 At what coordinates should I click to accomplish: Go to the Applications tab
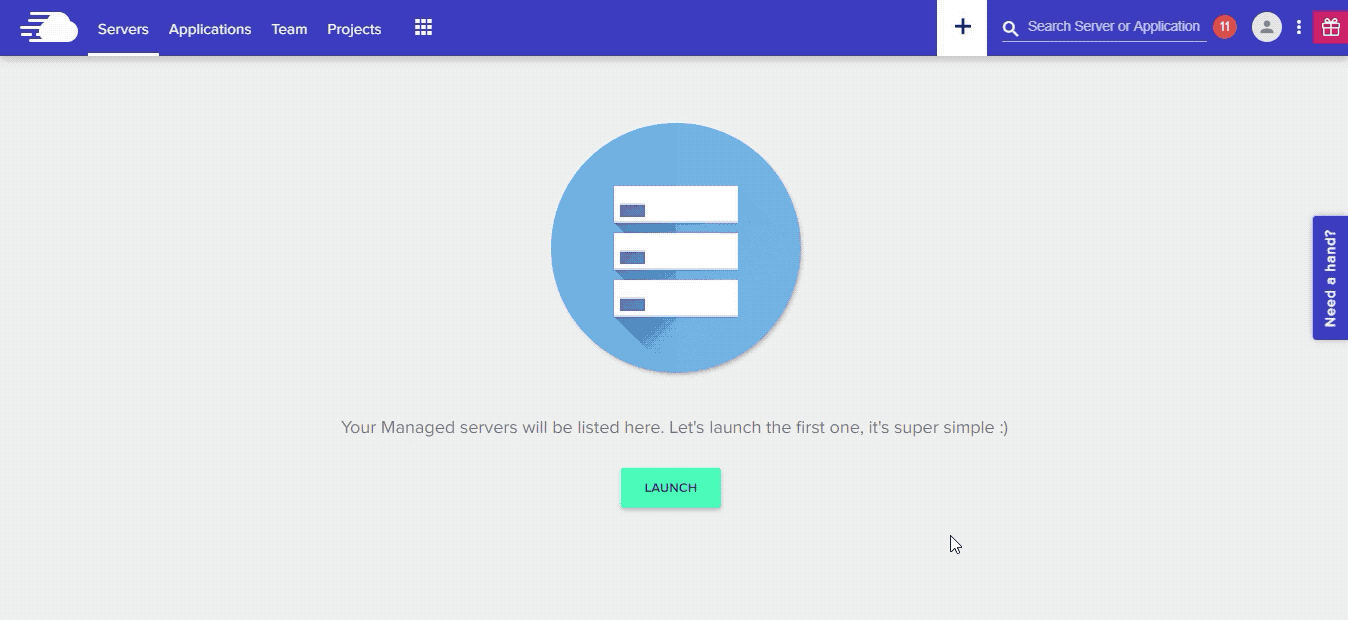[x=210, y=29]
